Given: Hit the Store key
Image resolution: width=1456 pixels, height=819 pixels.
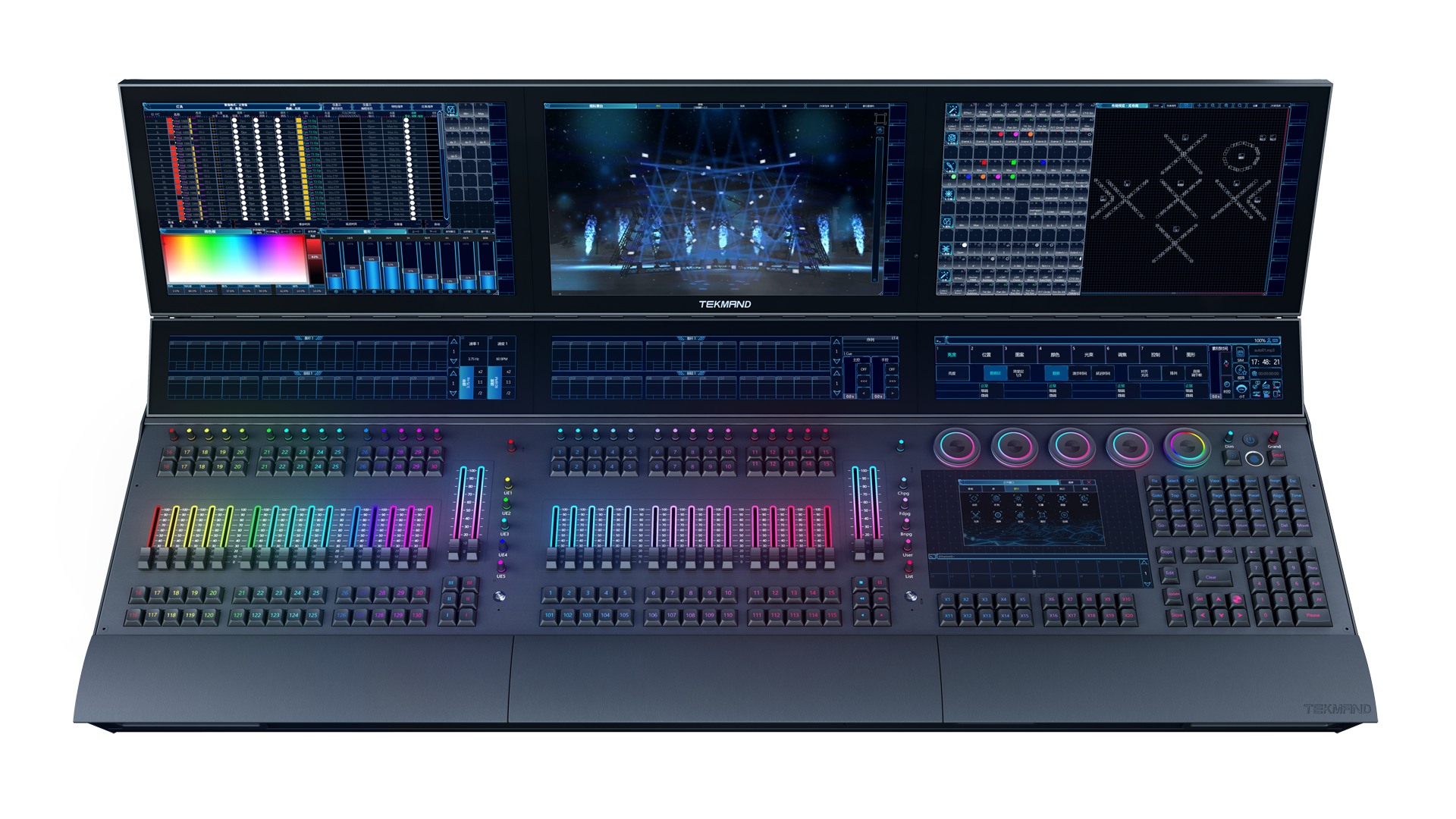Looking at the screenshot, I should [1177, 615].
